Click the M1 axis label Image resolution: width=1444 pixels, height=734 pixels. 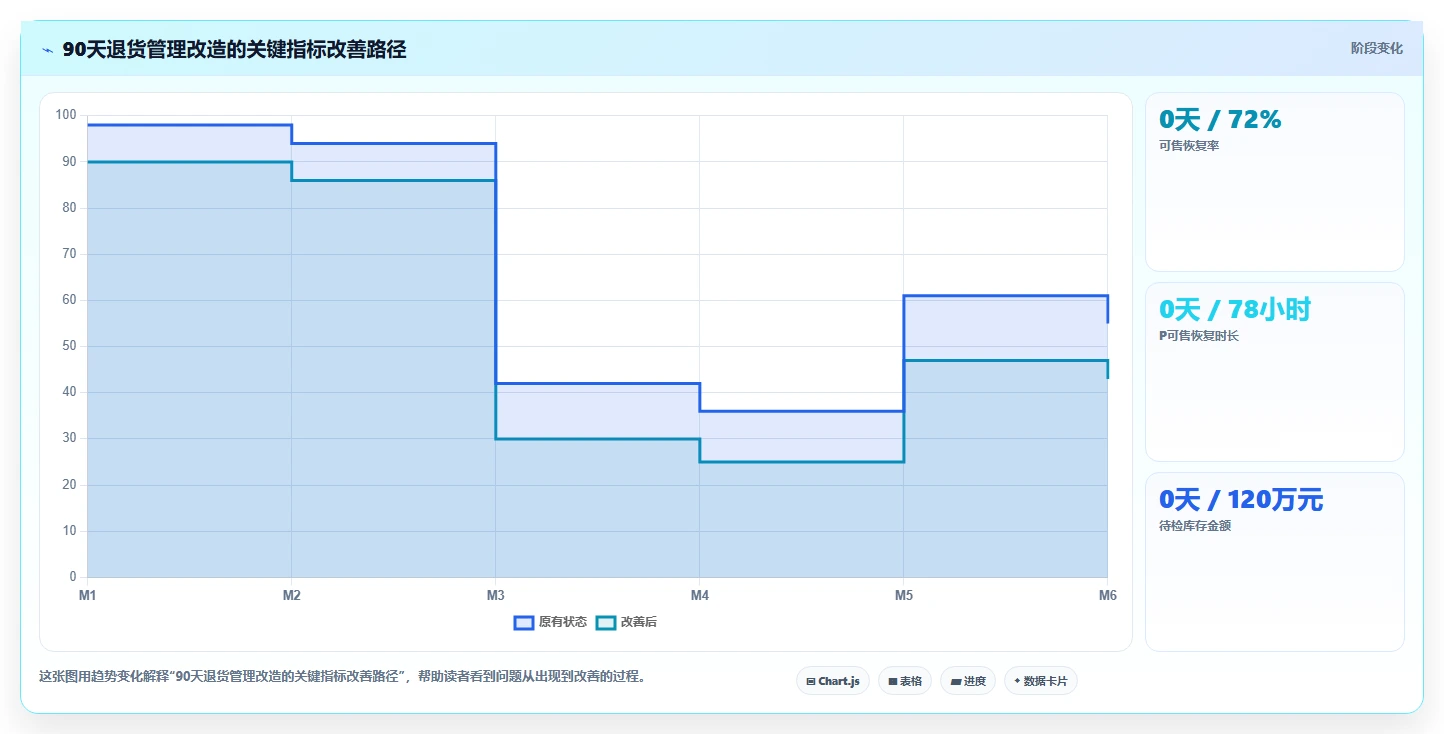tap(88, 596)
